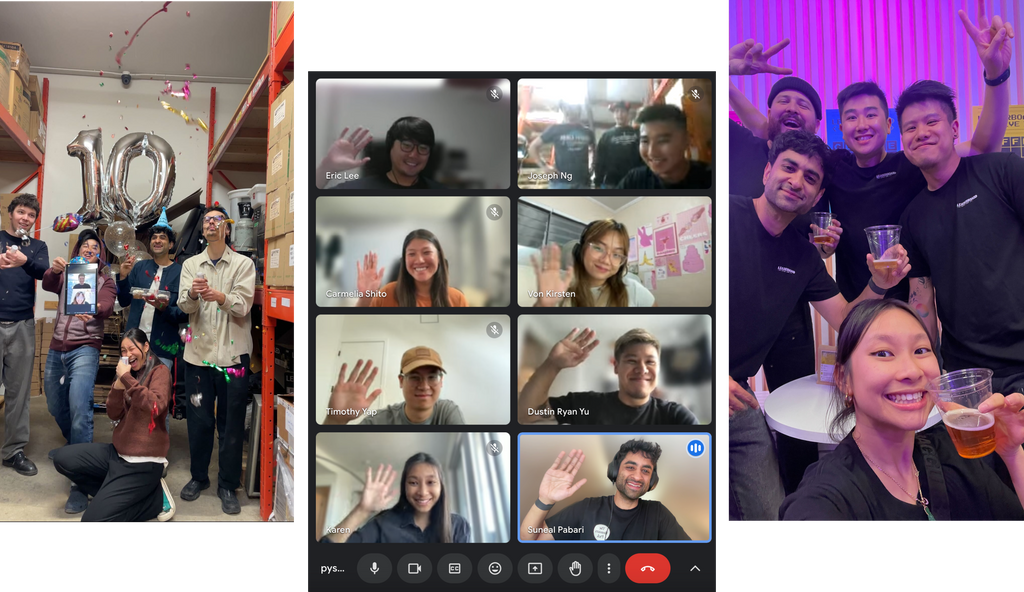The width and height of the screenshot is (1024, 592).
Task: Enable closed captions
Action: (454, 568)
